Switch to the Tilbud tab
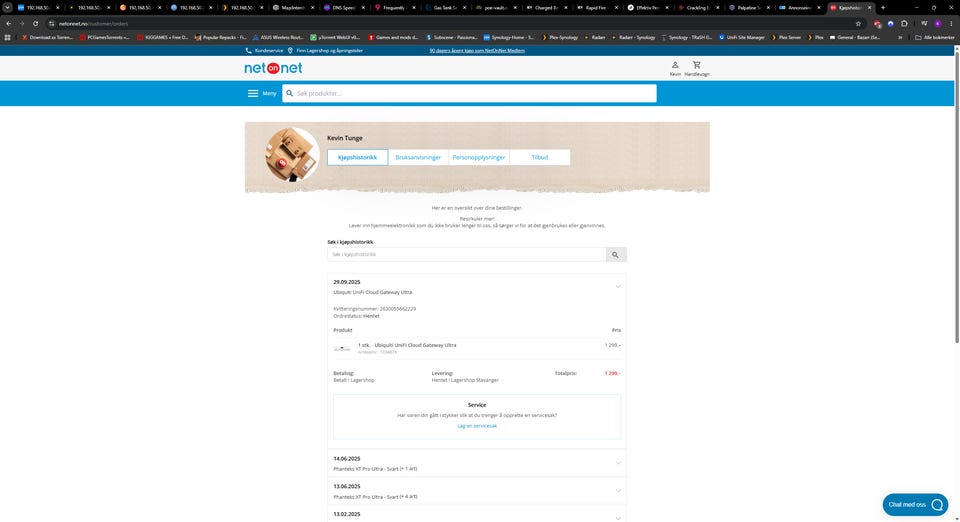Image resolution: width=960 pixels, height=522 pixels. click(539, 157)
